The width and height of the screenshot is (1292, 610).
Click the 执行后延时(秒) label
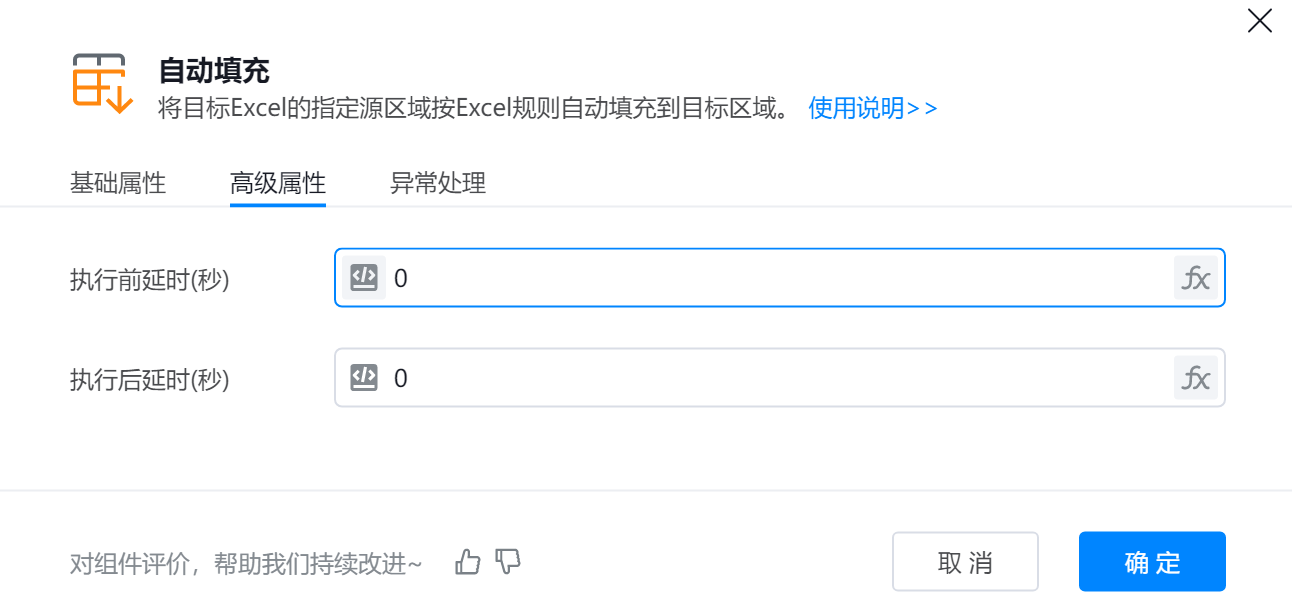[150, 380]
